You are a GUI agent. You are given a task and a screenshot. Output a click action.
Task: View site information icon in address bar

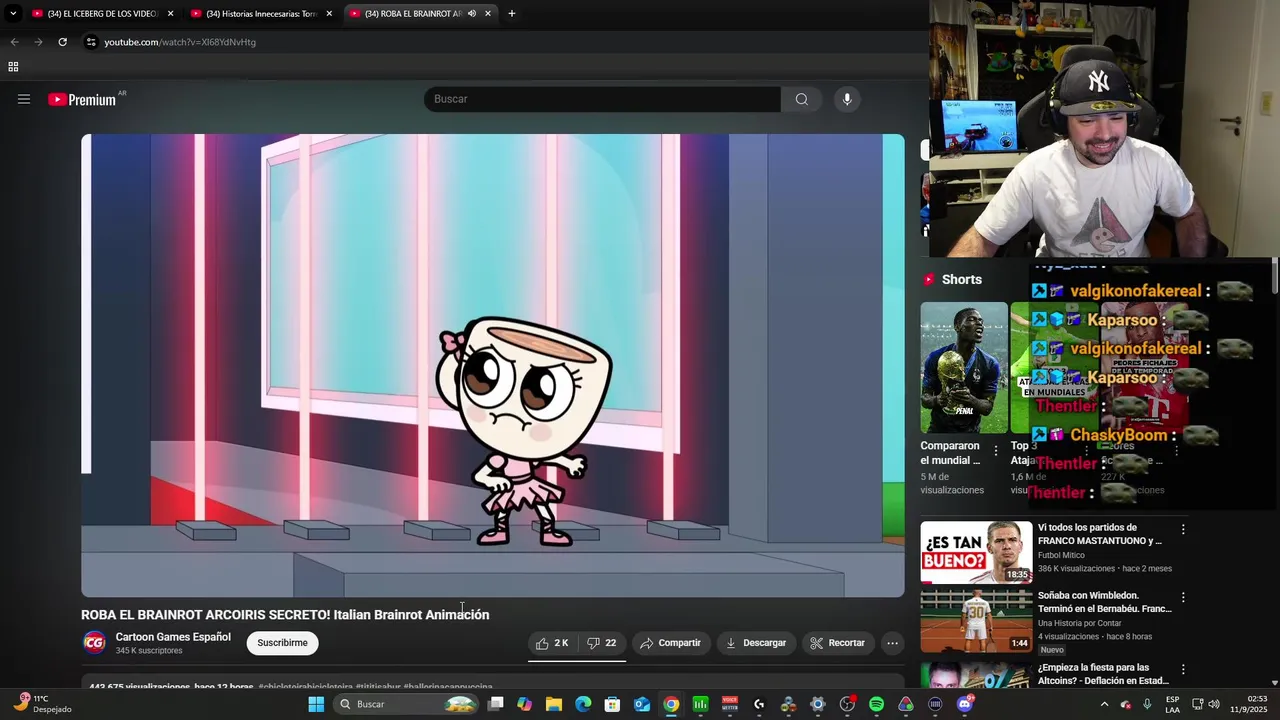[91, 42]
